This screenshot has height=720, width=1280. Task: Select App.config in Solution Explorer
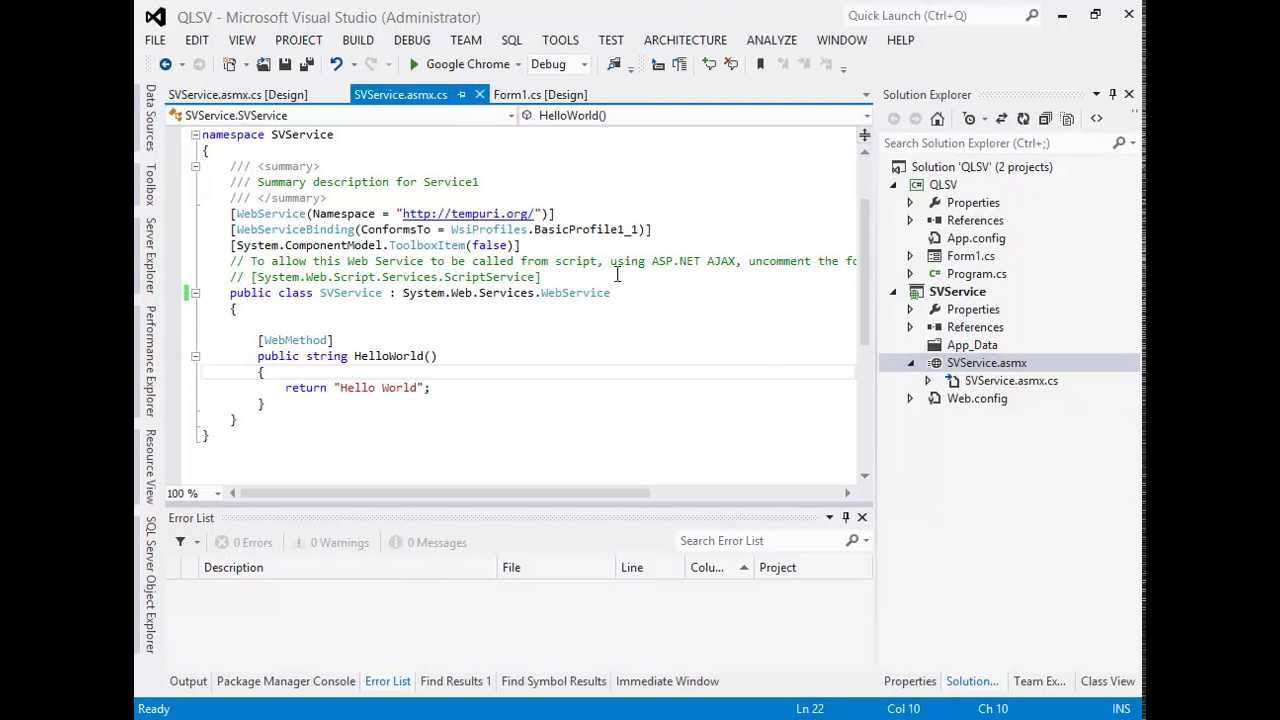[976, 238]
